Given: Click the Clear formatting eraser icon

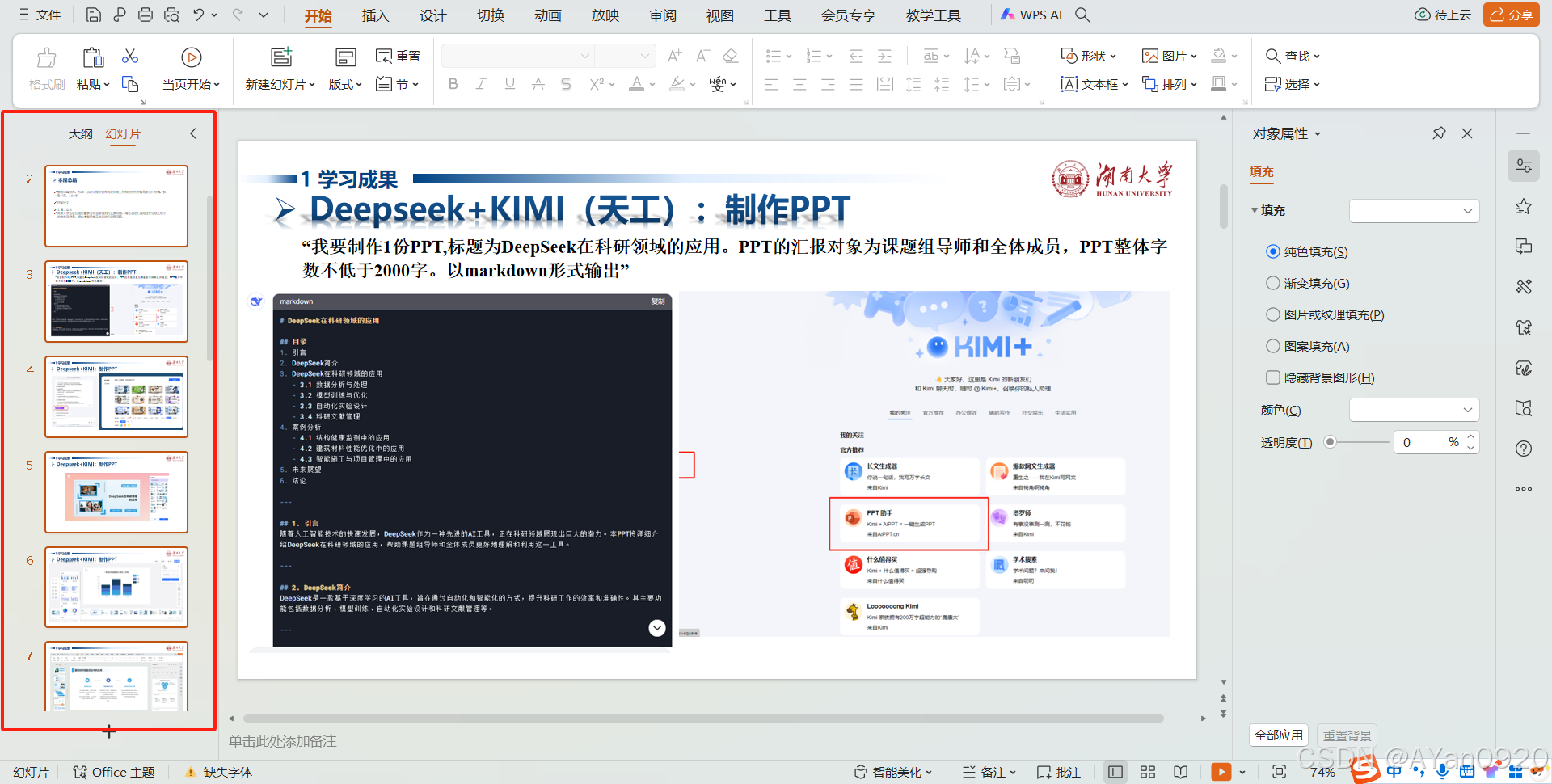Looking at the screenshot, I should pos(730,56).
